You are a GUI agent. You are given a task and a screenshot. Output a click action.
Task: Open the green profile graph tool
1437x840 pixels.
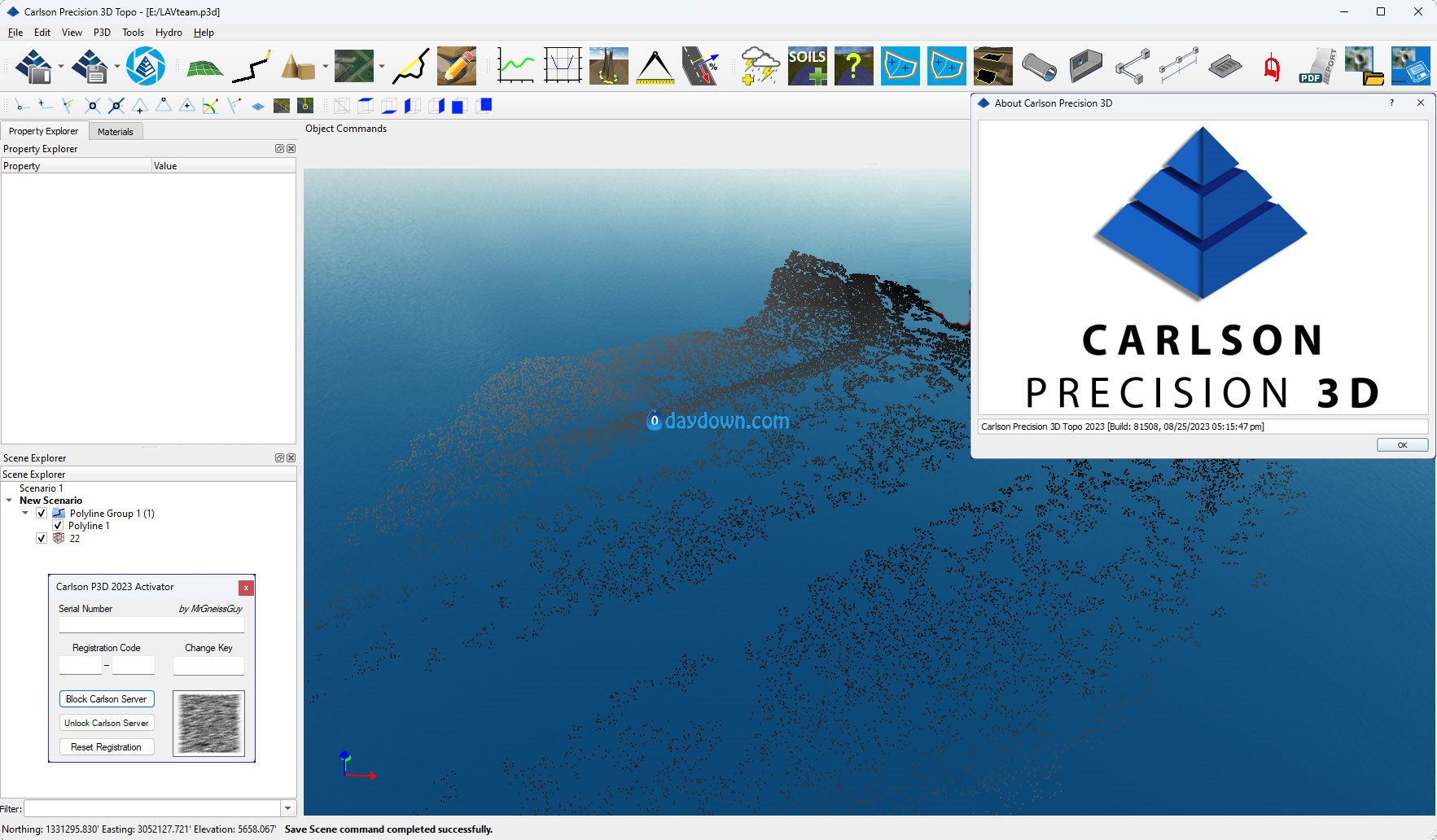coord(516,66)
